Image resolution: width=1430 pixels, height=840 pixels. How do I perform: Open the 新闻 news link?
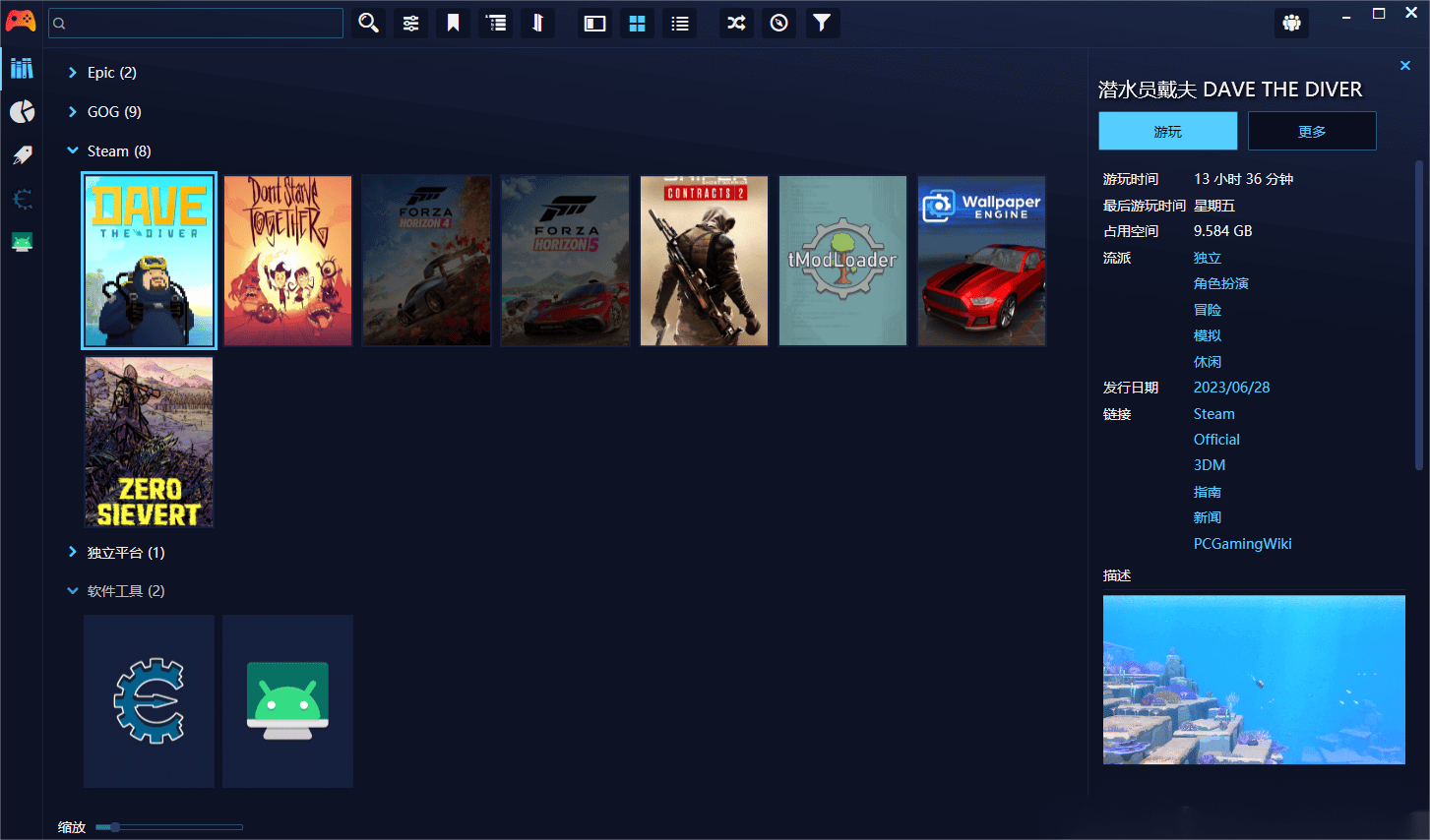tap(1208, 517)
